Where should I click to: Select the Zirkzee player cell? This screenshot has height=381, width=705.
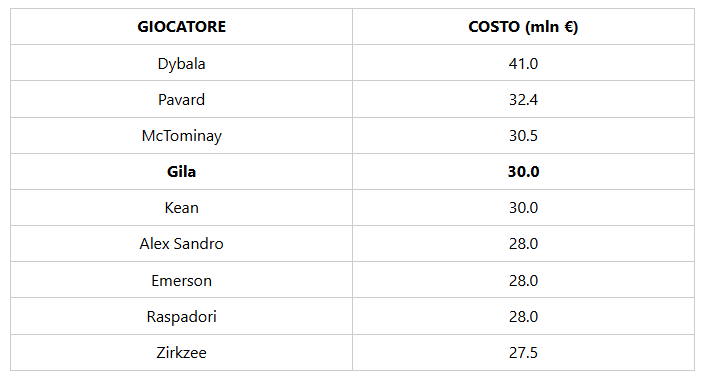click(x=181, y=352)
